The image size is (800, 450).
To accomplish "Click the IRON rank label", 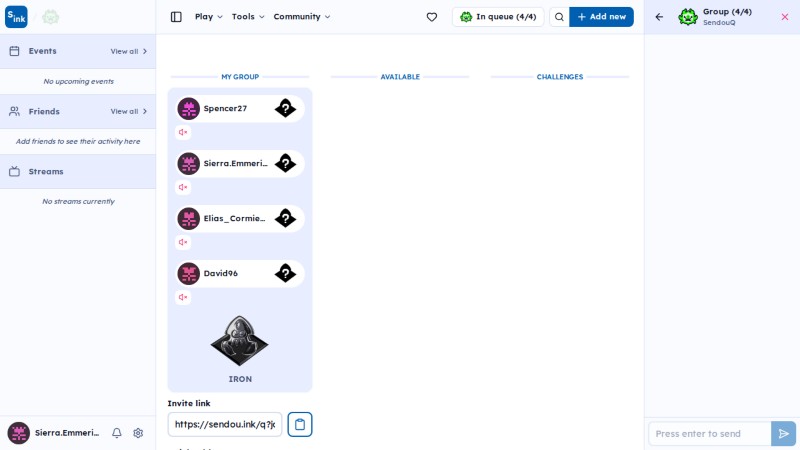I will 240,379.
